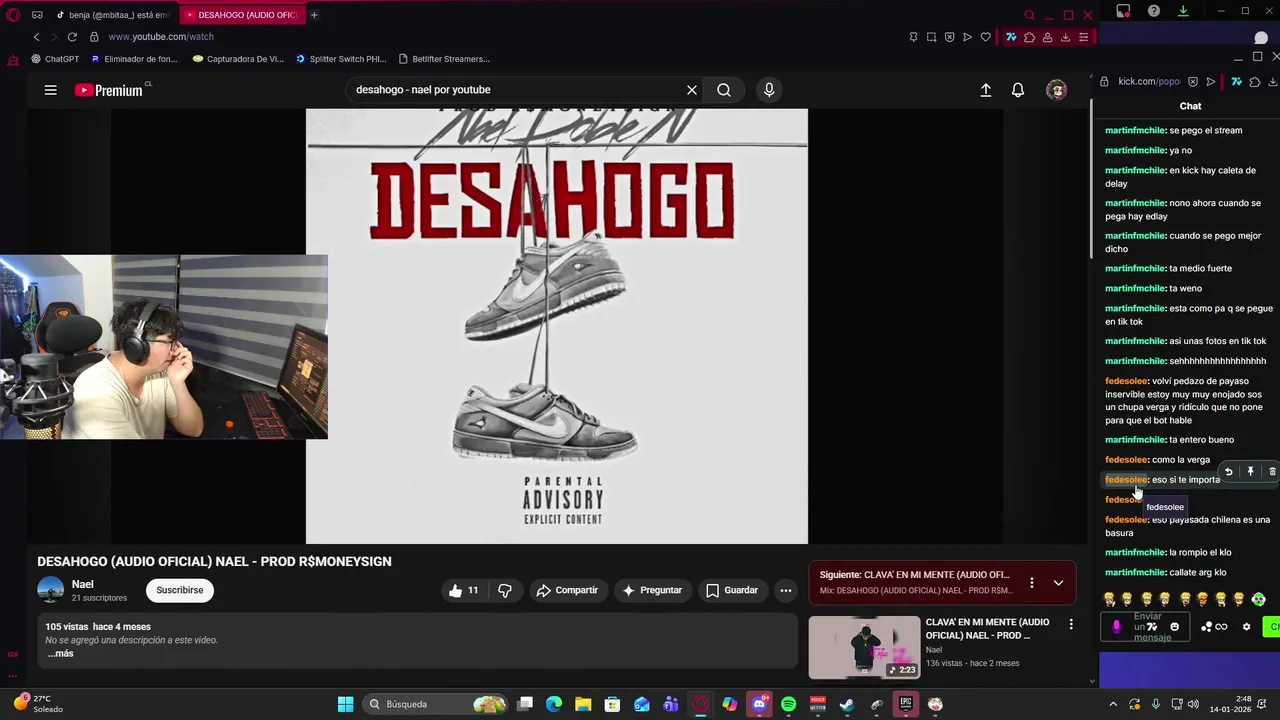
Task: Open the Nael channel name link
Action: 83,584
